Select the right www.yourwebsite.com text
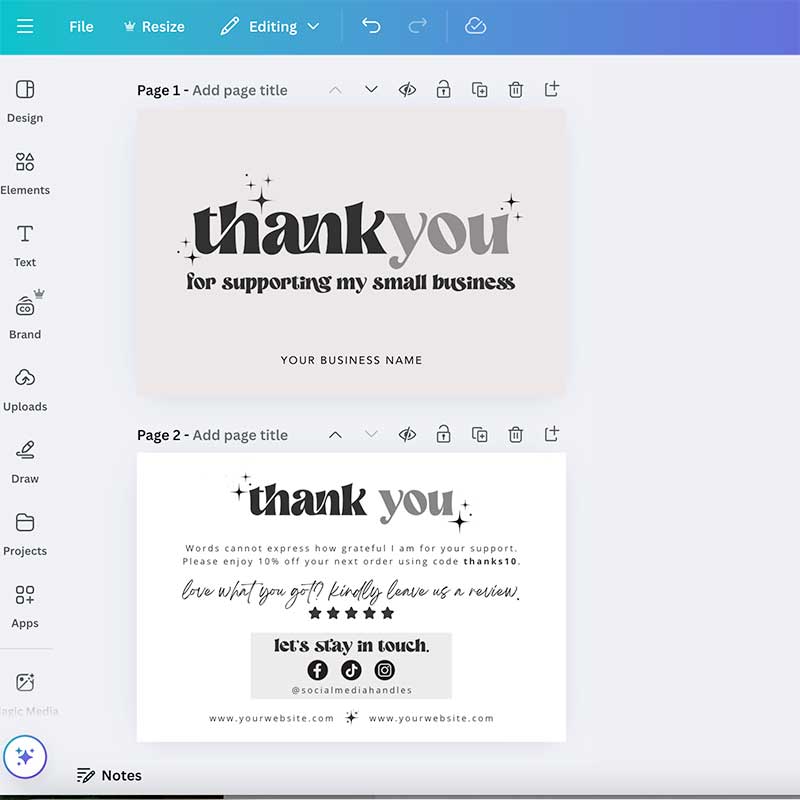Viewport: 800px width, 800px height. coord(431,718)
